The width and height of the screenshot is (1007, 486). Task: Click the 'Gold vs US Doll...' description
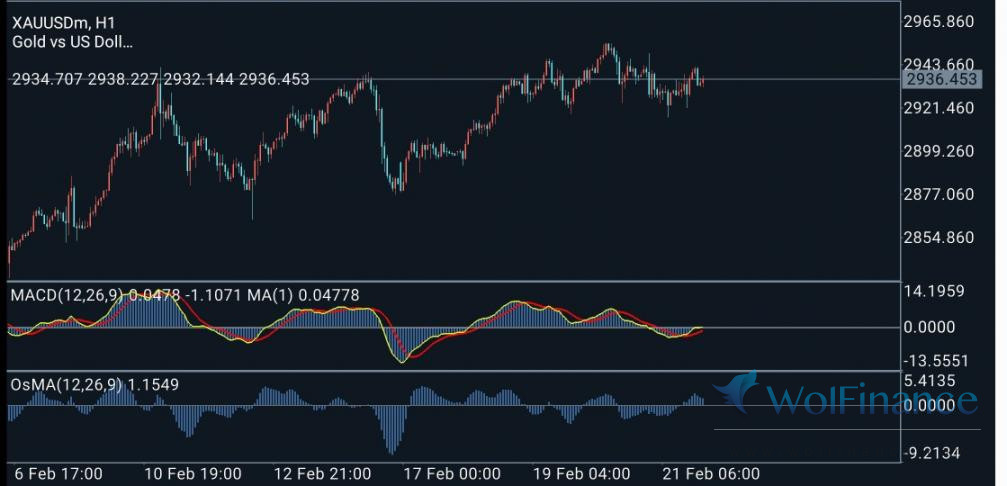(73, 42)
